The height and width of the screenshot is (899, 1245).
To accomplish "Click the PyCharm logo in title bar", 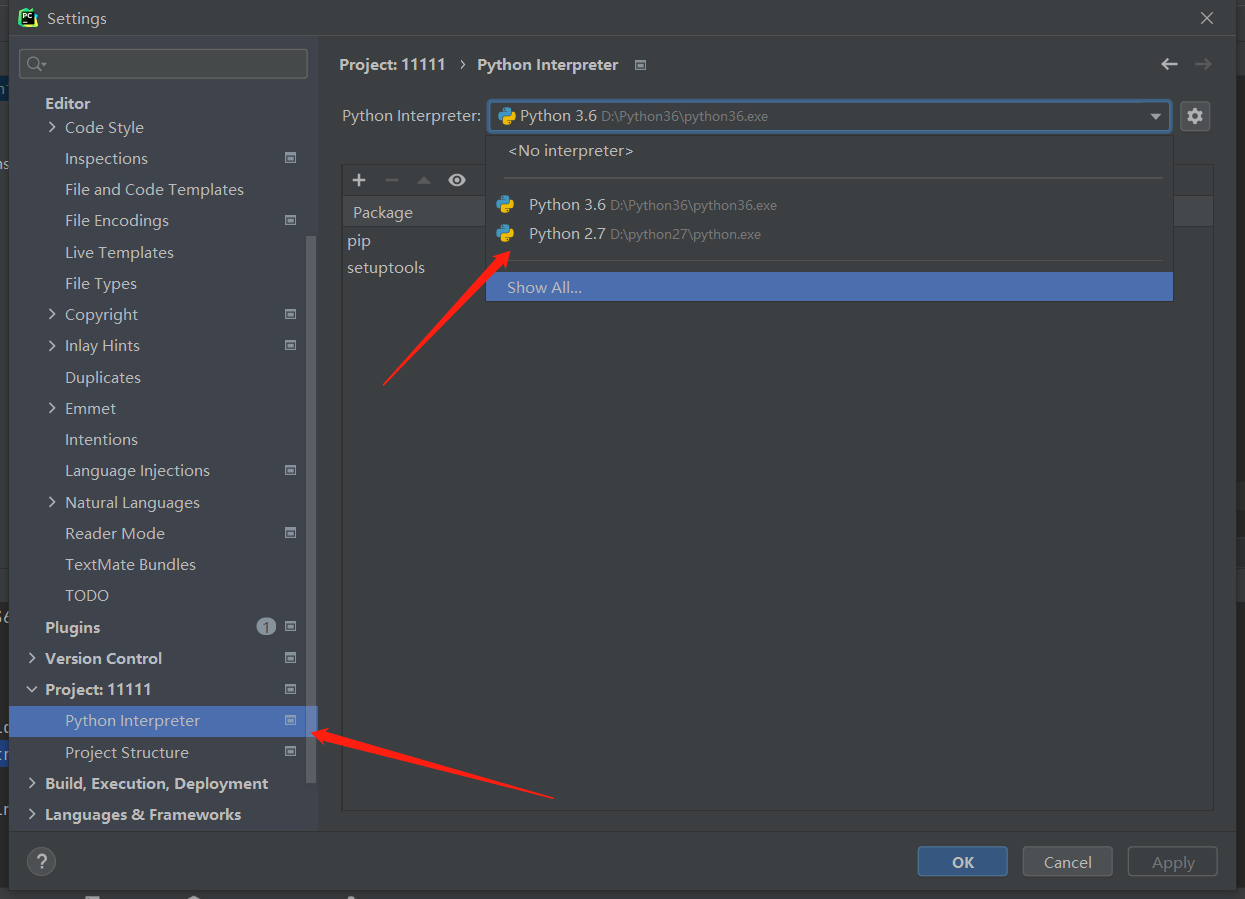I will tap(28, 17).
